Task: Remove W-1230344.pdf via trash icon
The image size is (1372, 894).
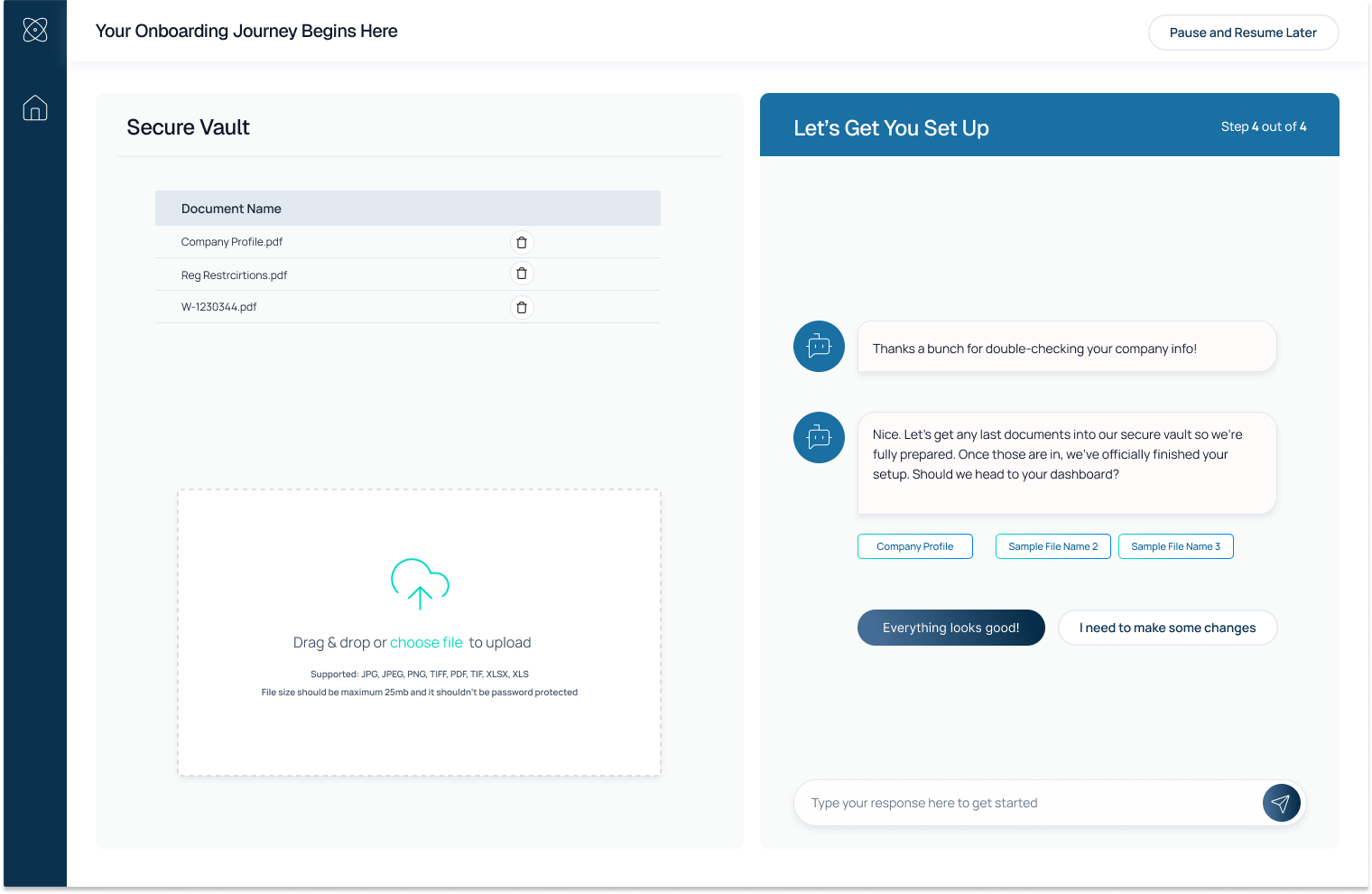Action: pyautogui.click(x=522, y=307)
